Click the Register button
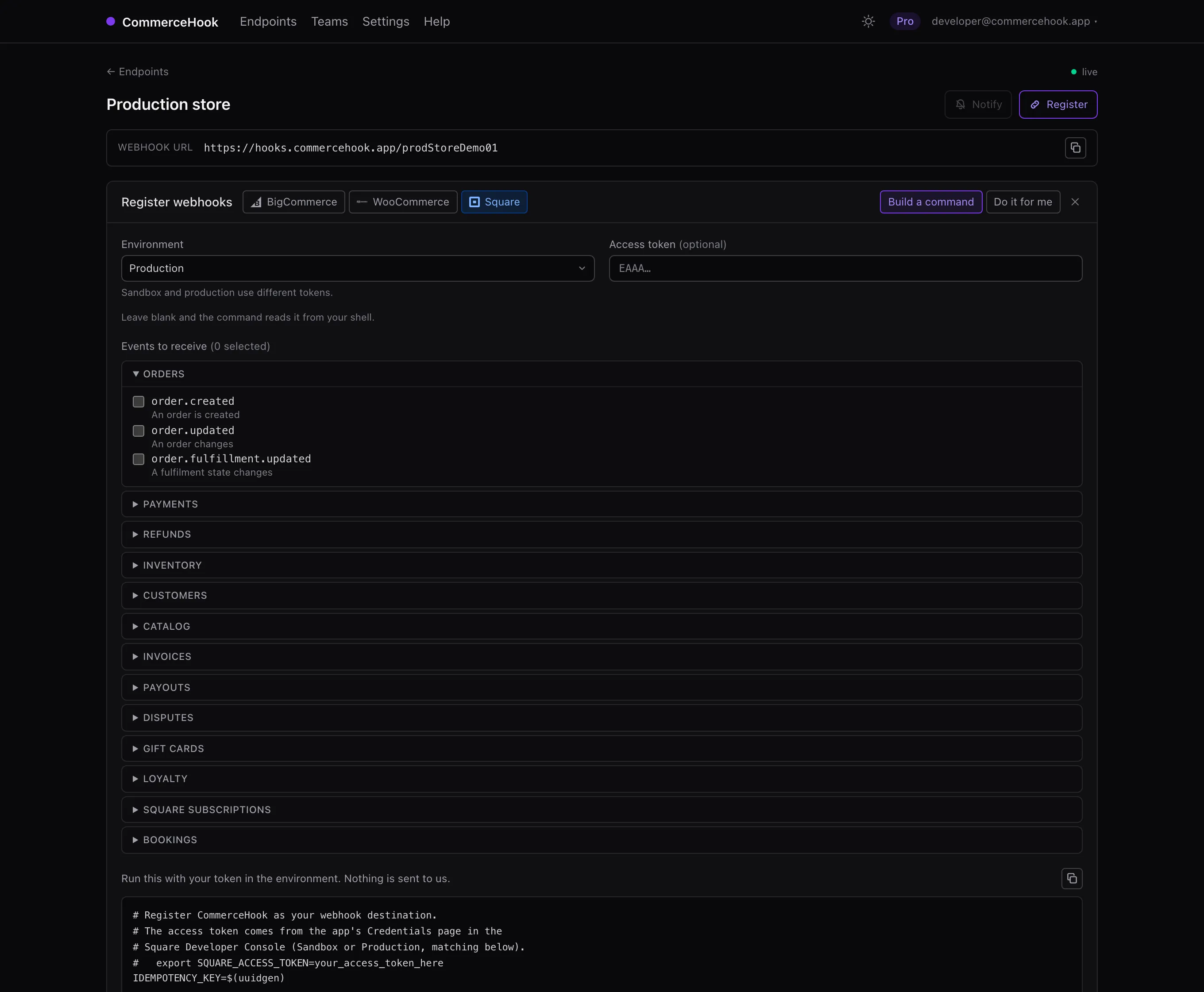Viewport: 1204px width, 992px height. 1058,105
